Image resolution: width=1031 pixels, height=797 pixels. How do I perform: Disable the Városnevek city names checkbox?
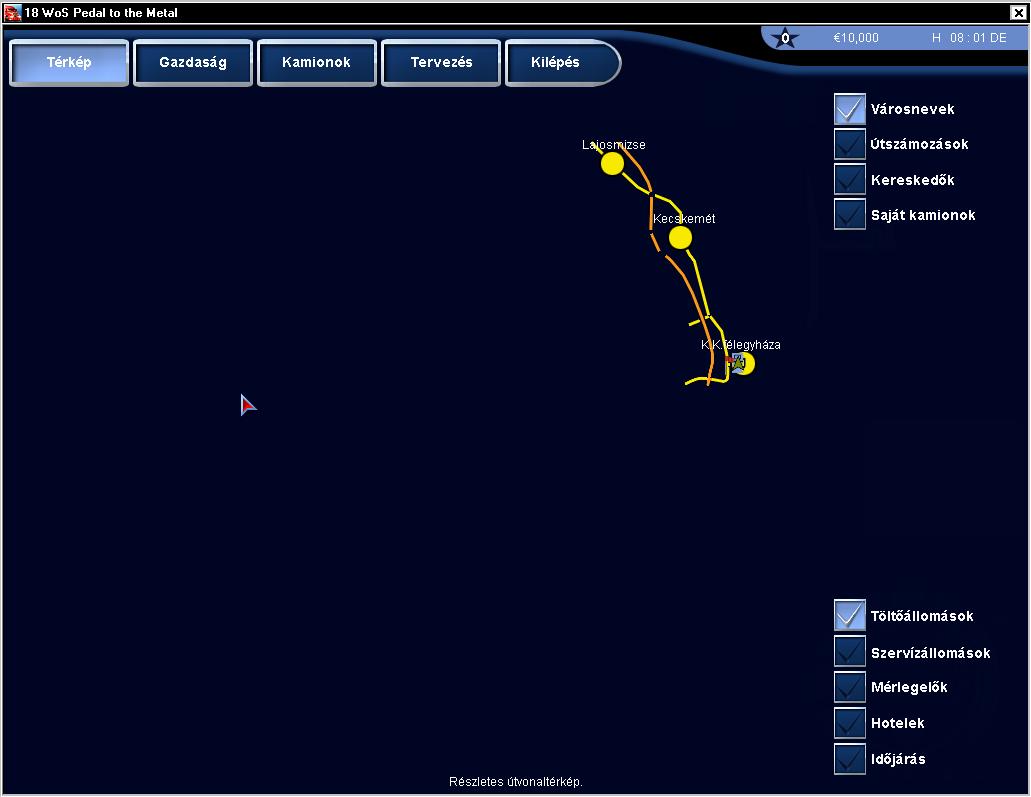pyautogui.click(x=850, y=109)
